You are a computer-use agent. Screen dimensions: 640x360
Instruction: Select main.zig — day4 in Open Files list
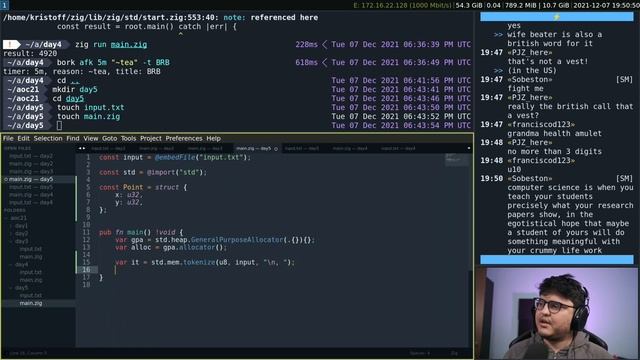[31, 195]
